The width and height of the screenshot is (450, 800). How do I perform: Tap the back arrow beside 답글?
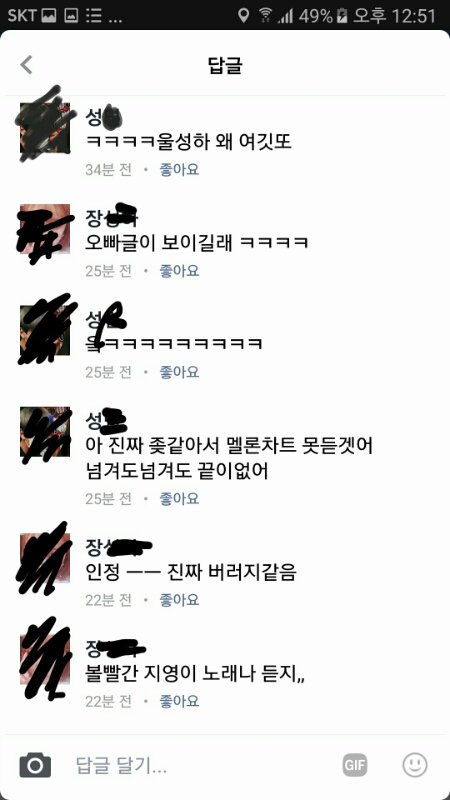26,65
